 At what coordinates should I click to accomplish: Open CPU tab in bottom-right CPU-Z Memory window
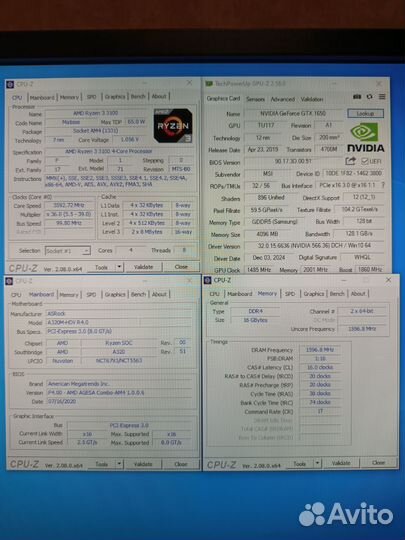pyautogui.click(x=215, y=294)
